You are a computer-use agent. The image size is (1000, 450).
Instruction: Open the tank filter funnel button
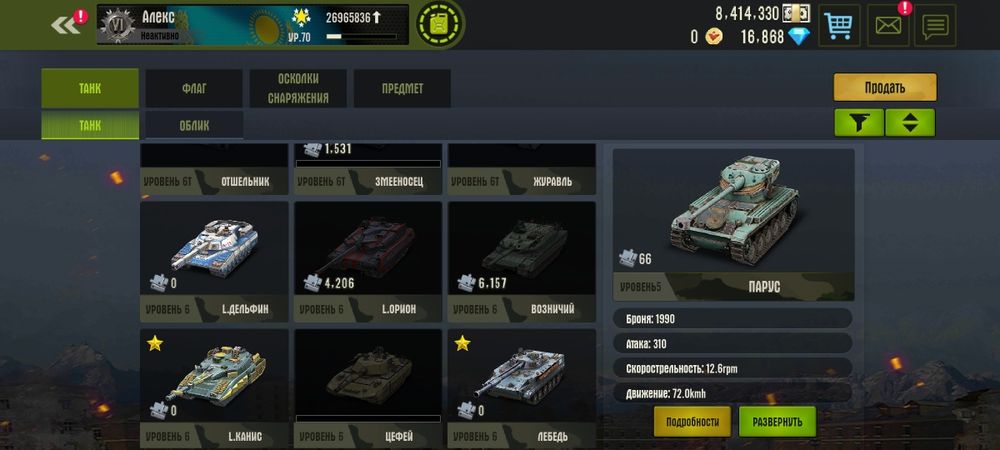tap(859, 122)
